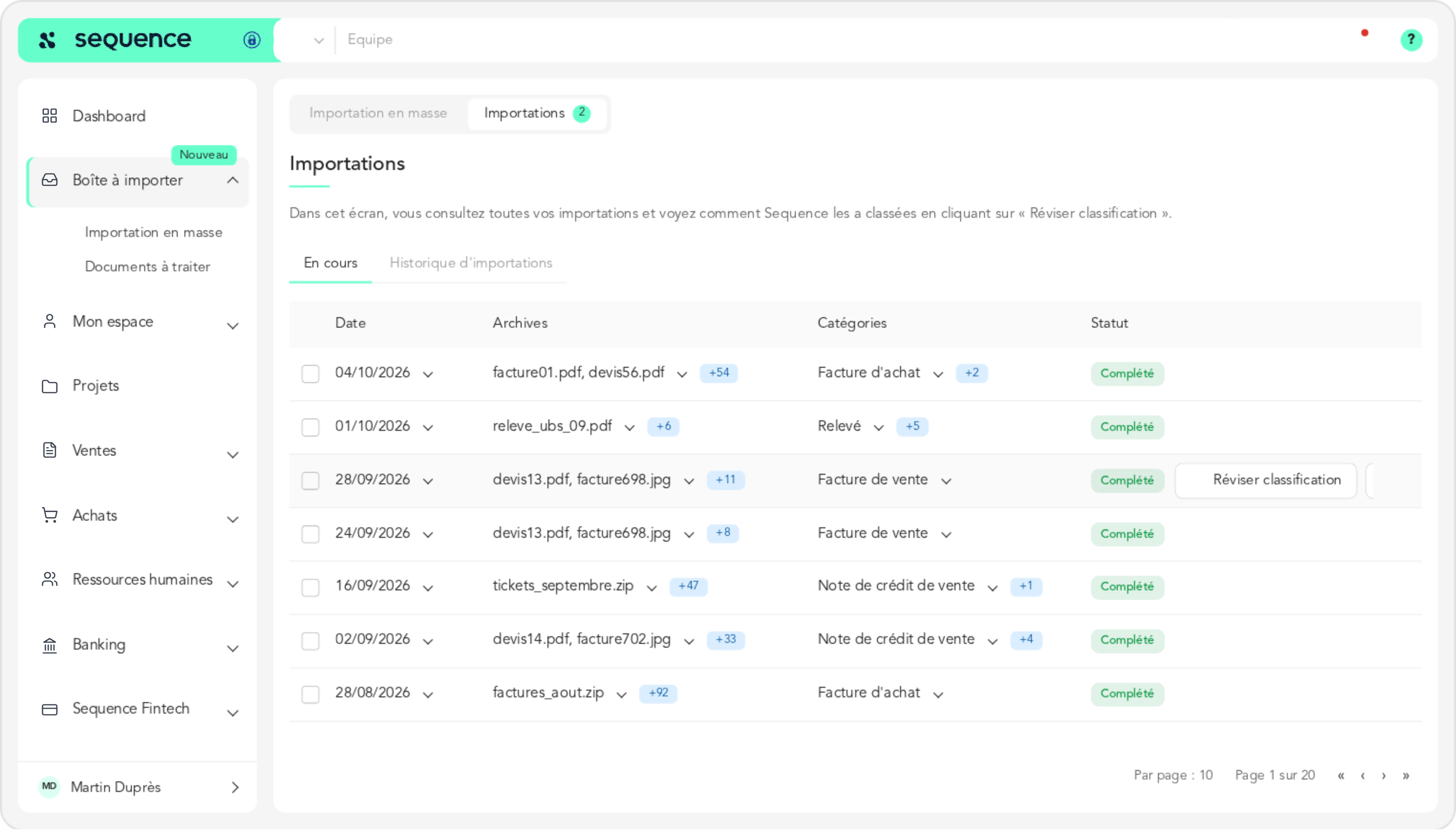Screen dimensions: 1456x833
Task: Click the lock badge next to Sequence
Action: (x=252, y=40)
